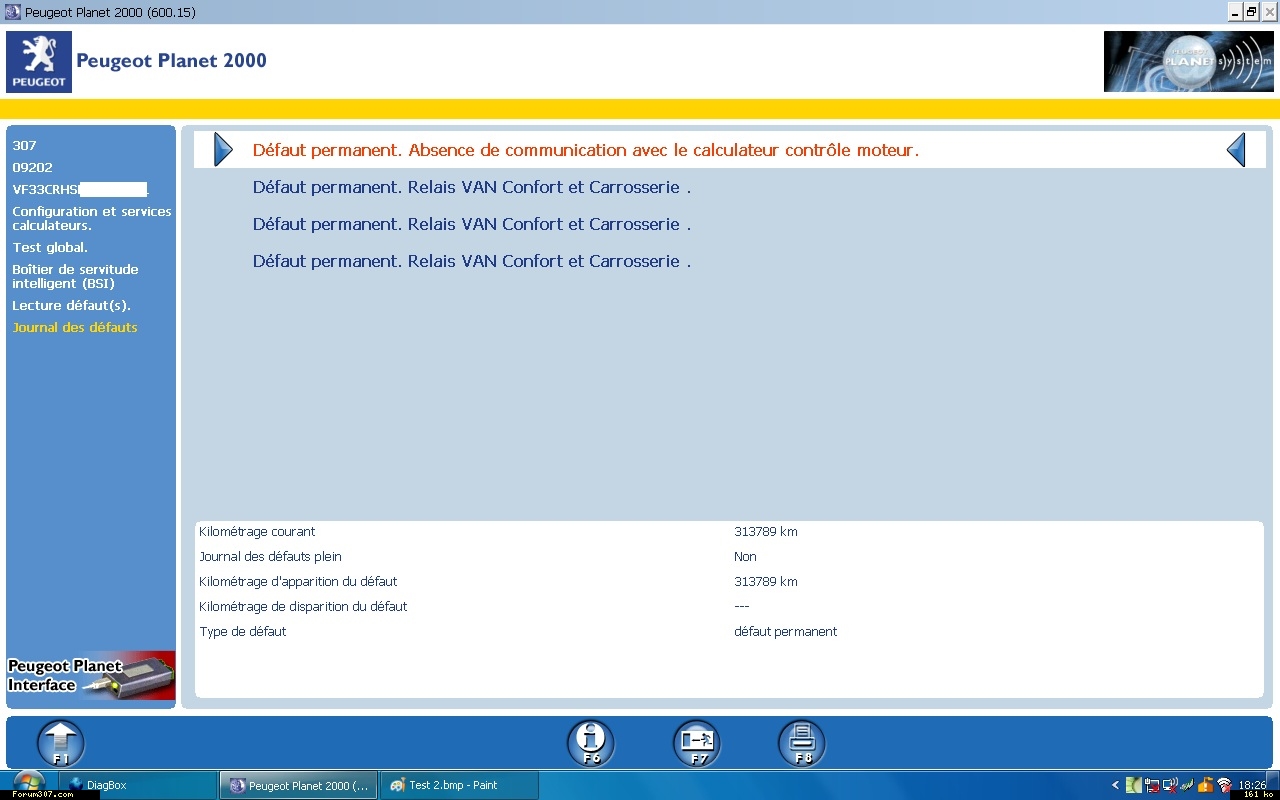Click the F1 back/up arrow button
Image resolution: width=1280 pixels, height=800 pixels.
[x=61, y=744]
